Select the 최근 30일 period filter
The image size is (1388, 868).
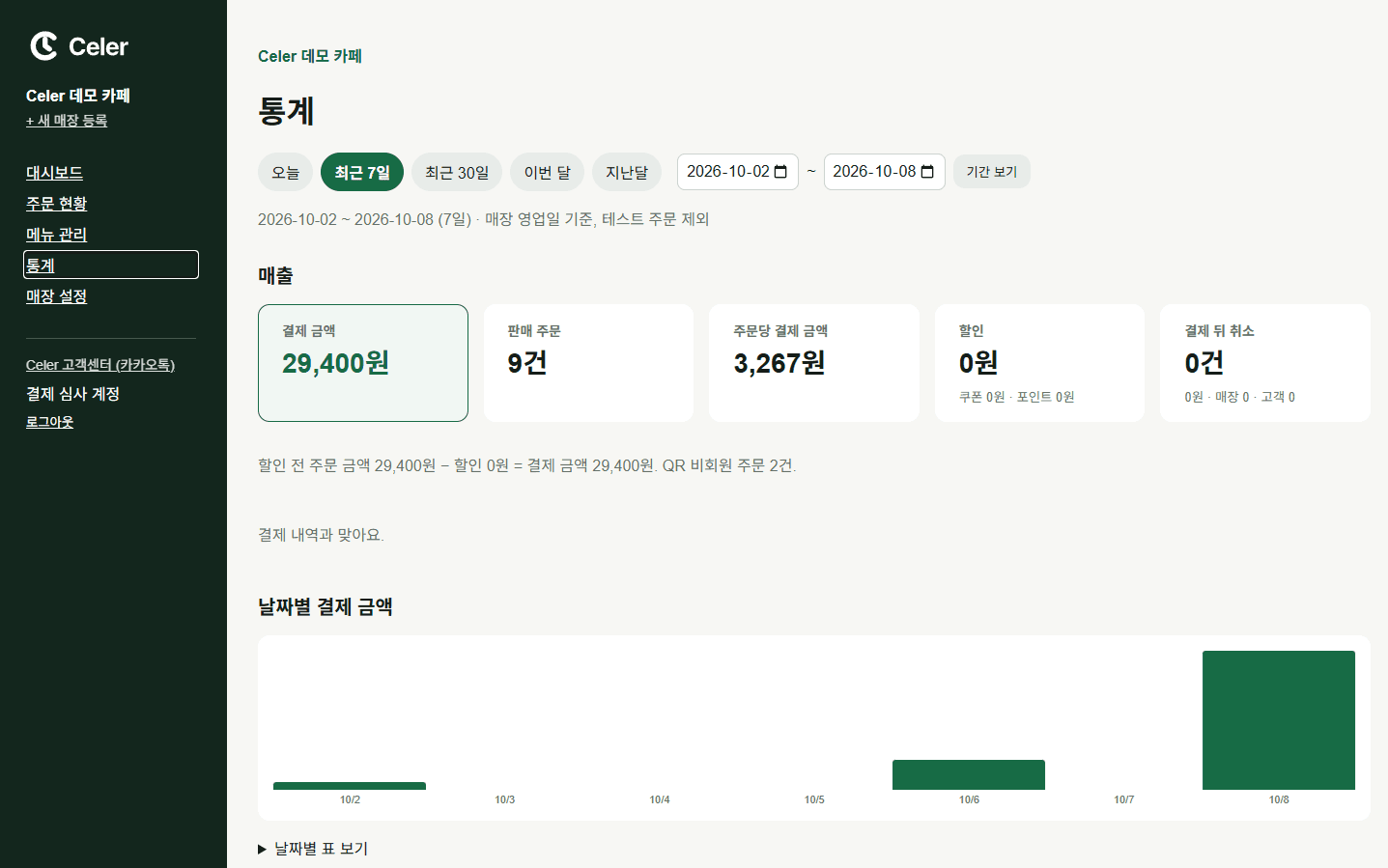(x=457, y=172)
